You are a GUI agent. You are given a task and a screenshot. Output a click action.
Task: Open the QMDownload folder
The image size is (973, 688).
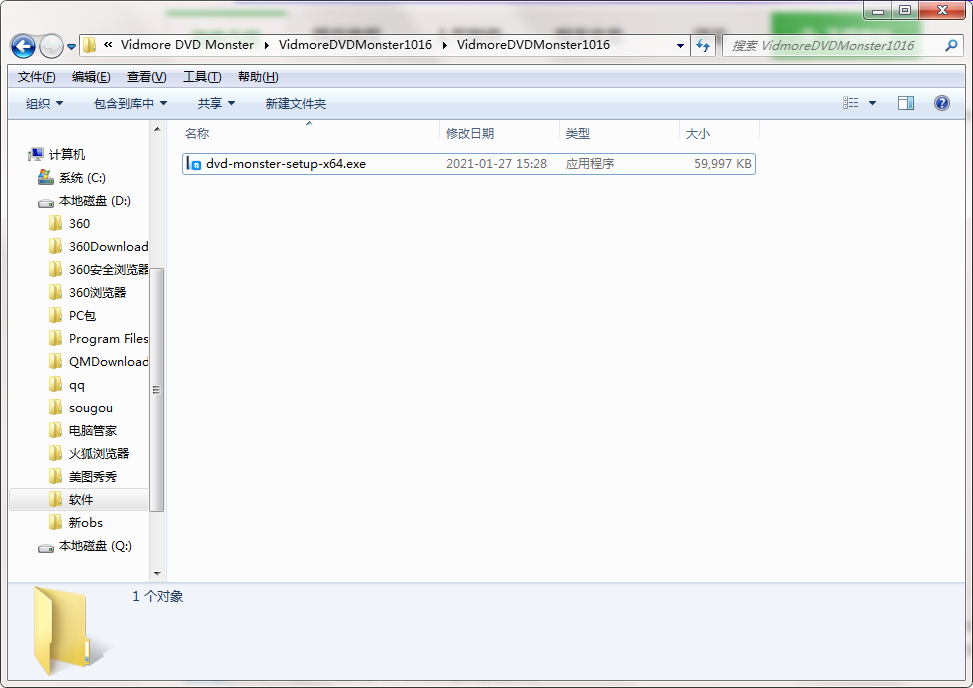[x=109, y=362]
